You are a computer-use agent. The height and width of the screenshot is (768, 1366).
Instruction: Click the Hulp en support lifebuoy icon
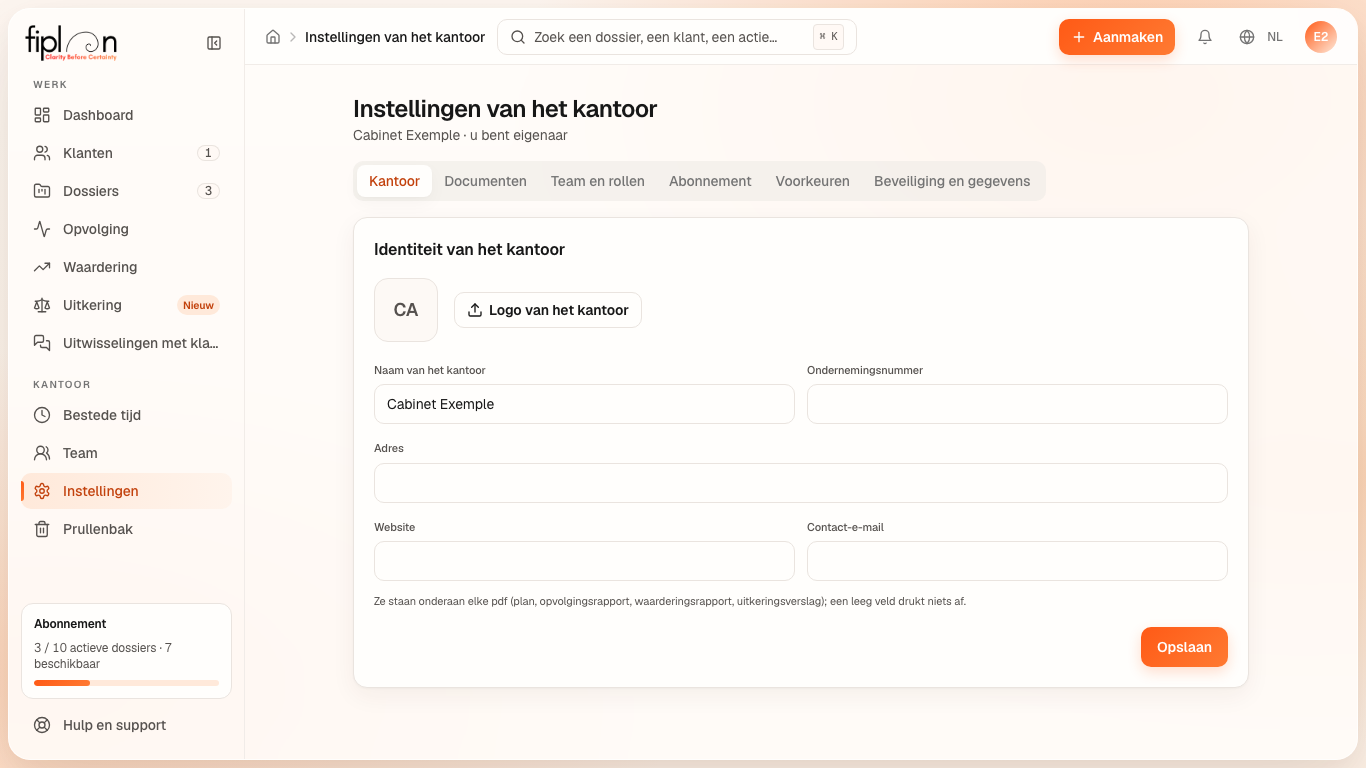[42, 725]
